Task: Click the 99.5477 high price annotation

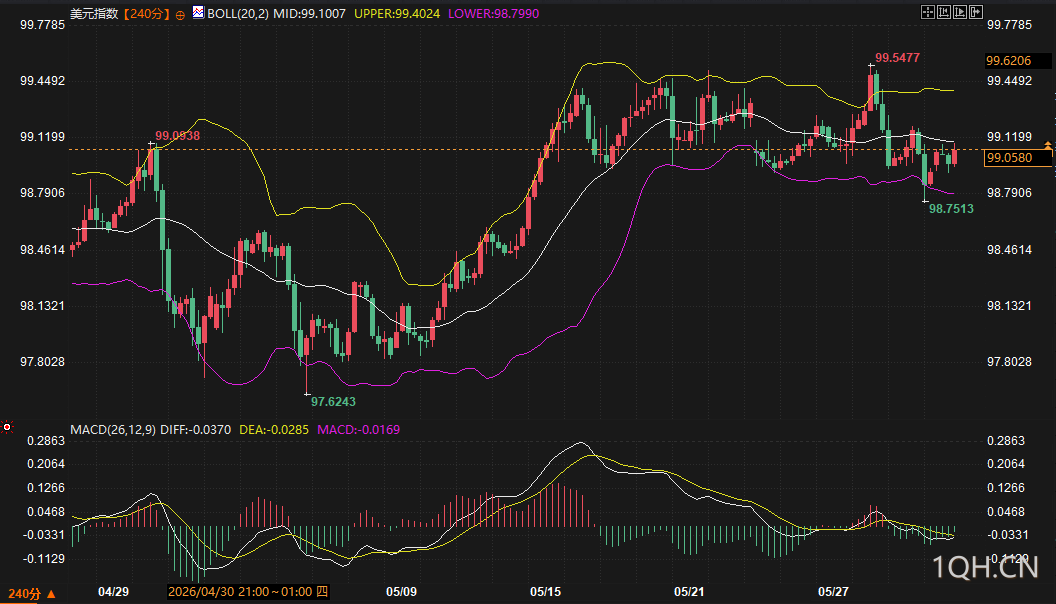Action: point(897,58)
